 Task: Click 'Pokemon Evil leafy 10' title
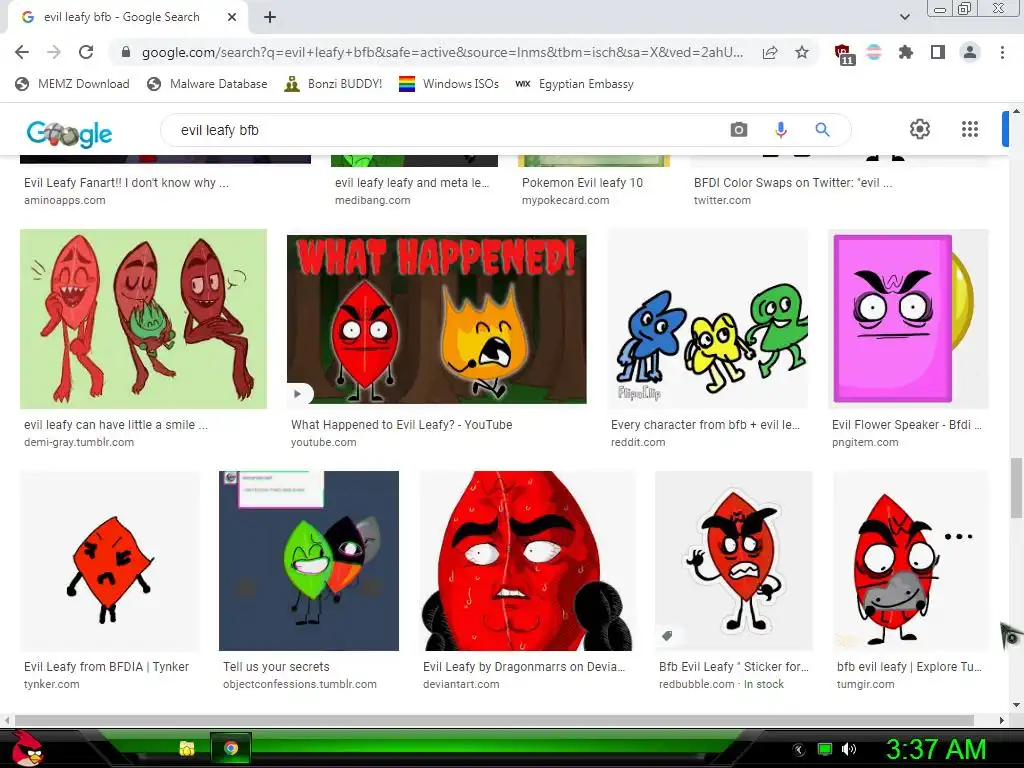click(x=582, y=183)
